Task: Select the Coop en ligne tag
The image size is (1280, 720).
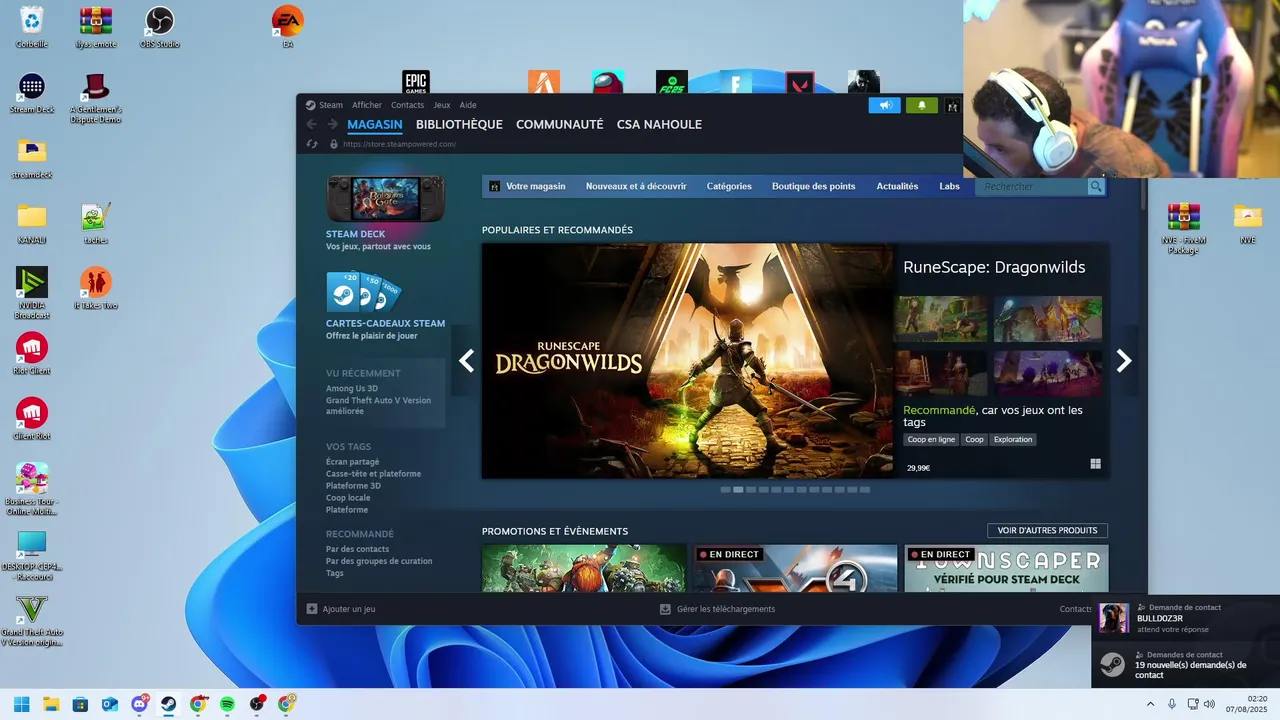Action: click(x=931, y=440)
